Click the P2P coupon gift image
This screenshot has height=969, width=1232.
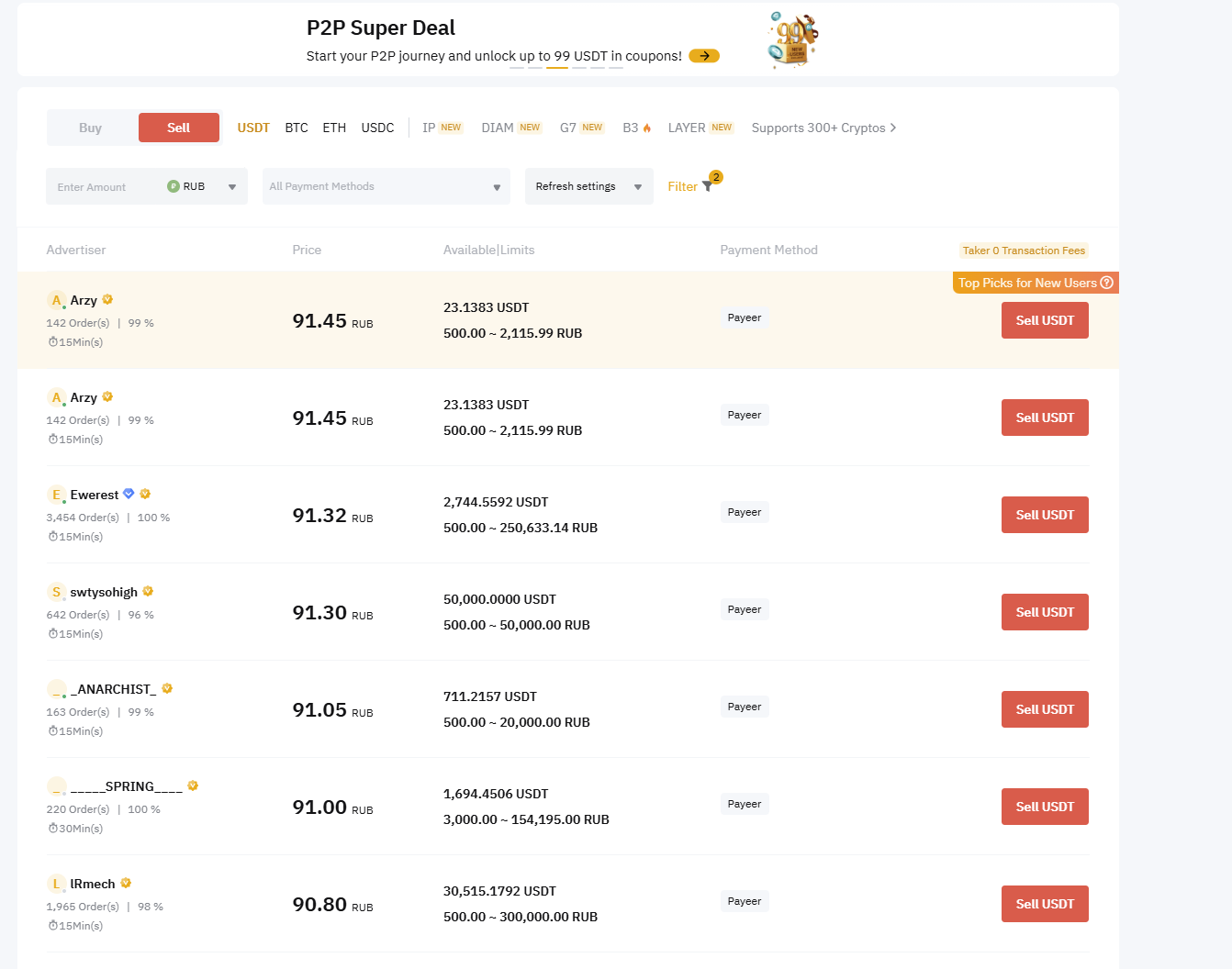pyautogui.click(x=792, y=40)
